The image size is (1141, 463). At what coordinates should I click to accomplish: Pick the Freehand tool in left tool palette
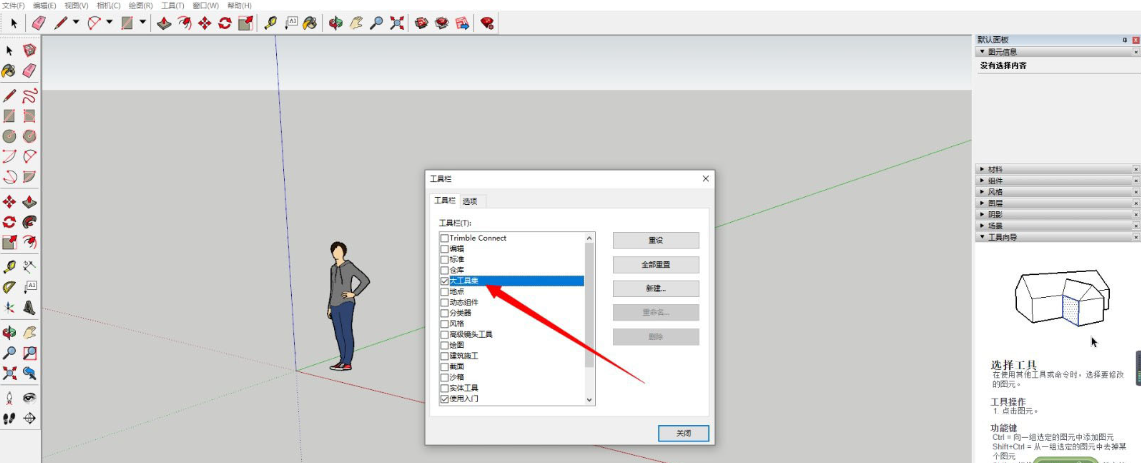tap(30, 95)
